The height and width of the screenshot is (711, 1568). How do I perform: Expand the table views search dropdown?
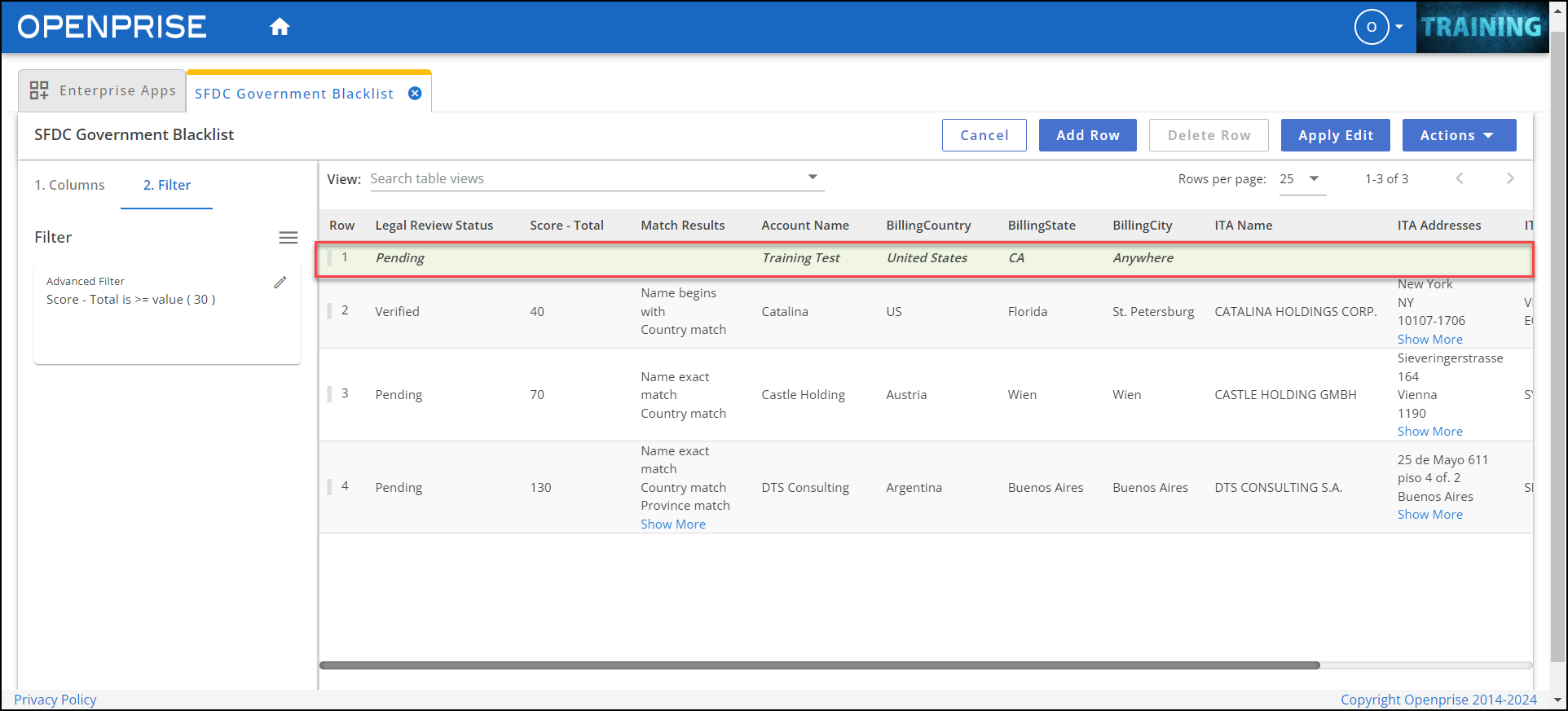pyautogui.click(x=812, y=178)
